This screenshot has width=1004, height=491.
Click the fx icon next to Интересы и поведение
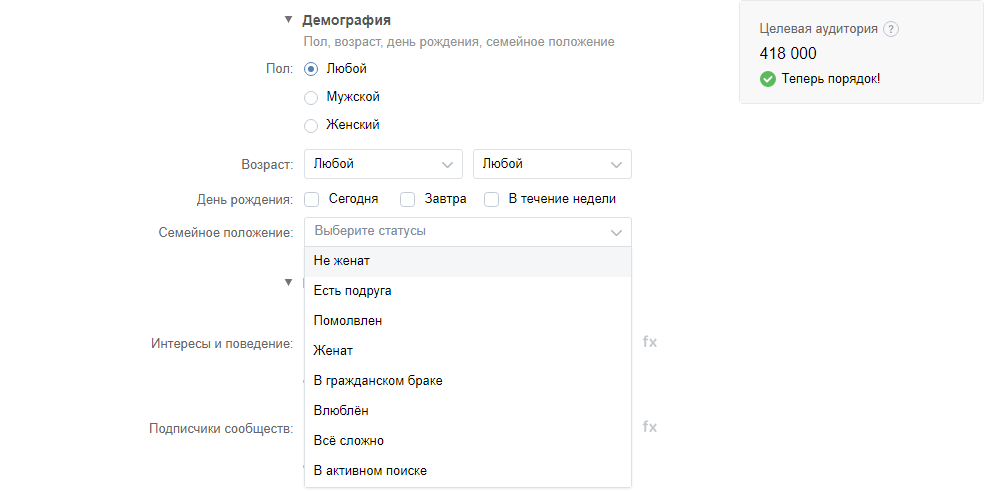(x=650, y=342)
